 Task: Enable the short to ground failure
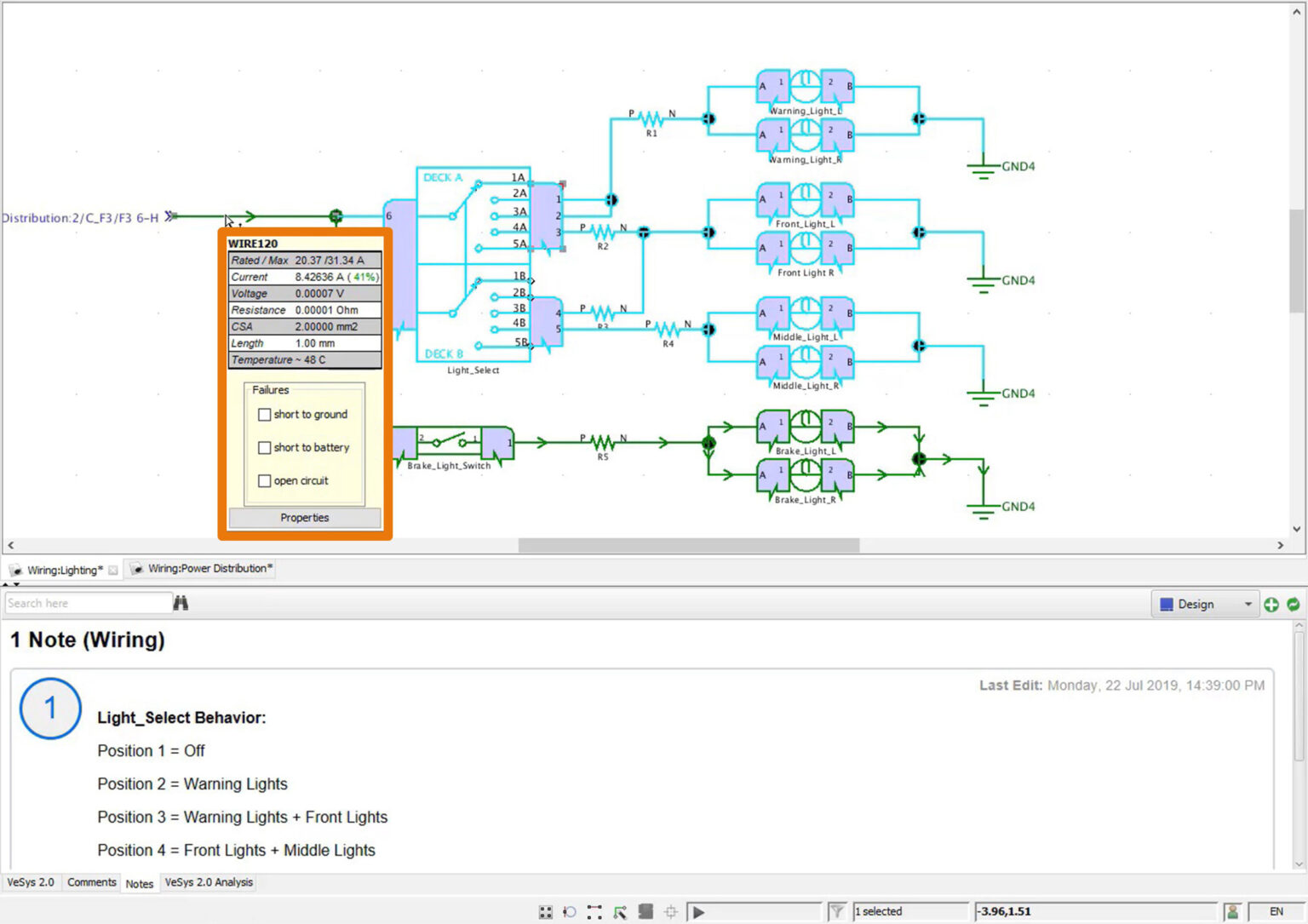coord(265,415)
